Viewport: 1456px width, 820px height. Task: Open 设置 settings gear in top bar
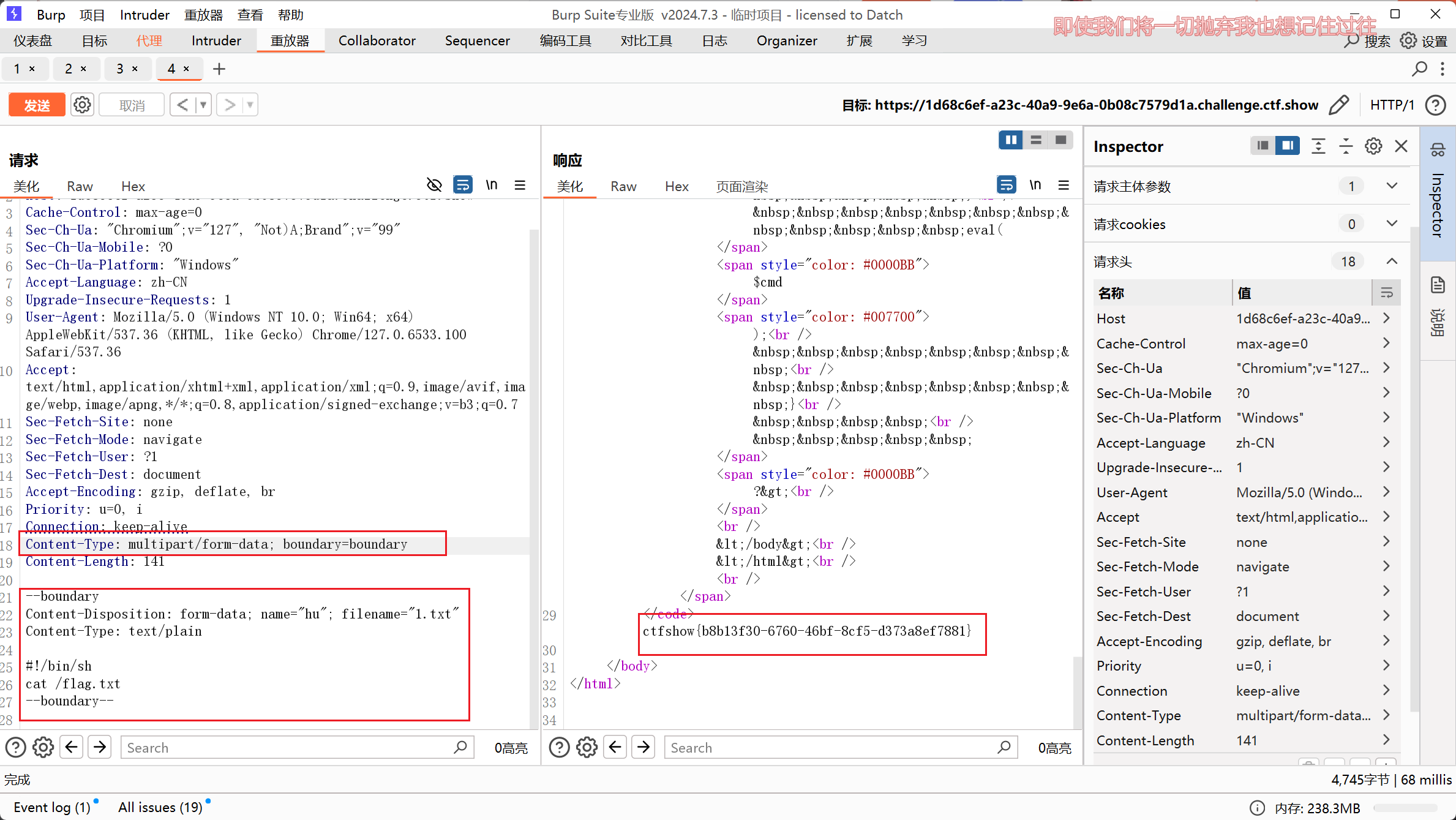(1408, 40)
